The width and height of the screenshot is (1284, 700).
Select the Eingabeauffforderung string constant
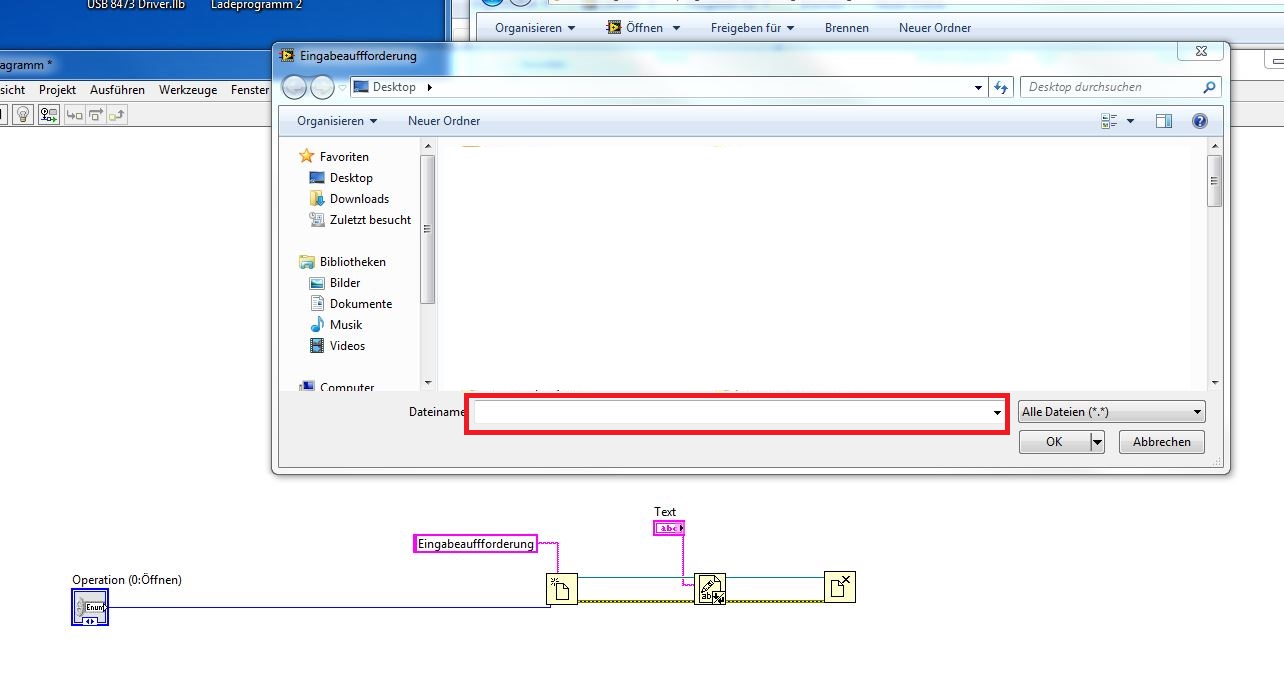tap(476, 543)
